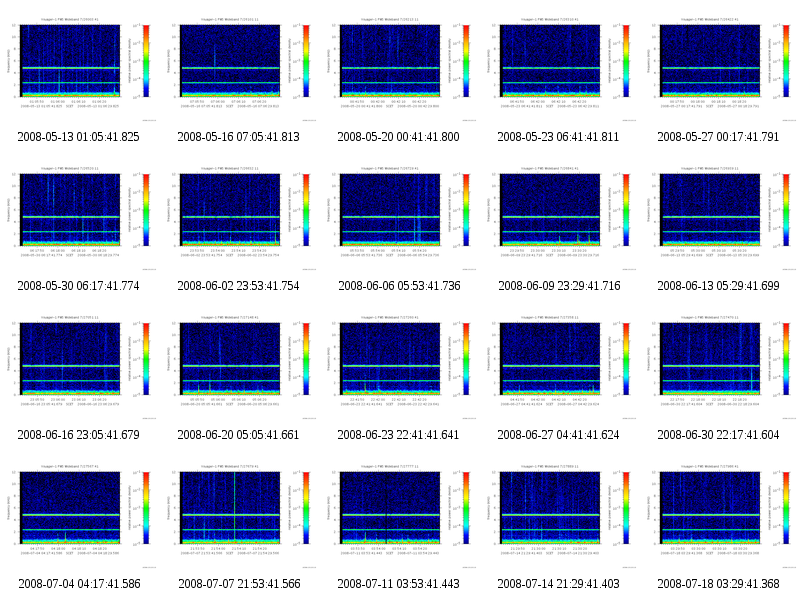Click the color scale bar beside 2008-06-13 plot
Image resolution: width=800 pixels, height=596 pixels.
click(786, 210)
